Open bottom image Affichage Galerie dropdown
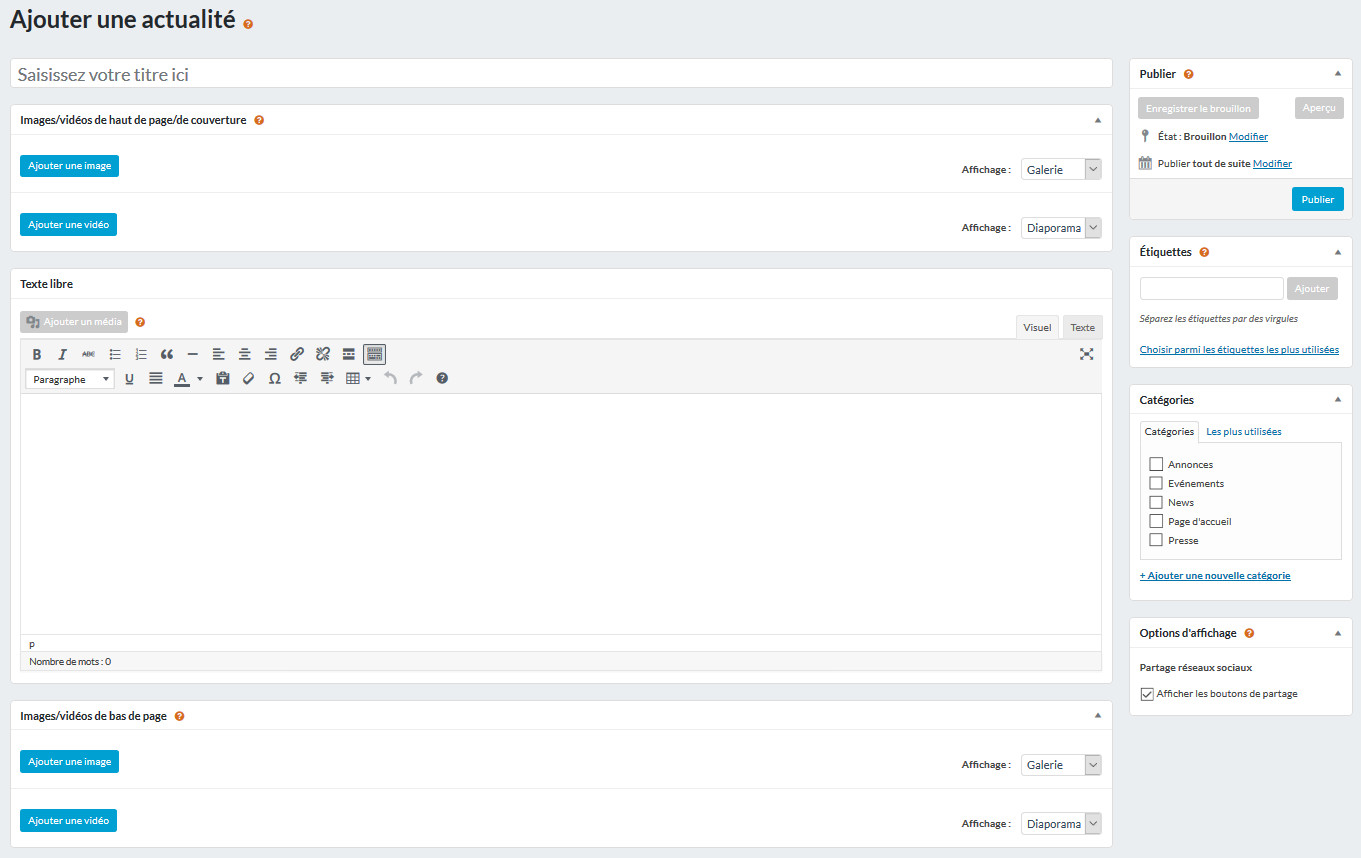Screen dimensions: 1361x858 [1061, 765]
